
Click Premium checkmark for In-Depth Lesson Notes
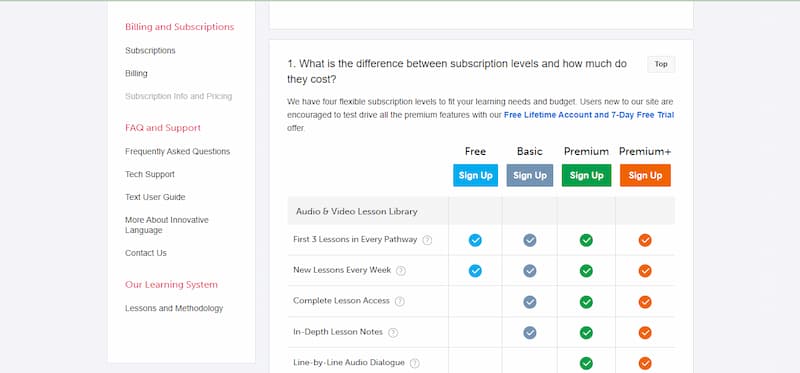click(586, 333)
